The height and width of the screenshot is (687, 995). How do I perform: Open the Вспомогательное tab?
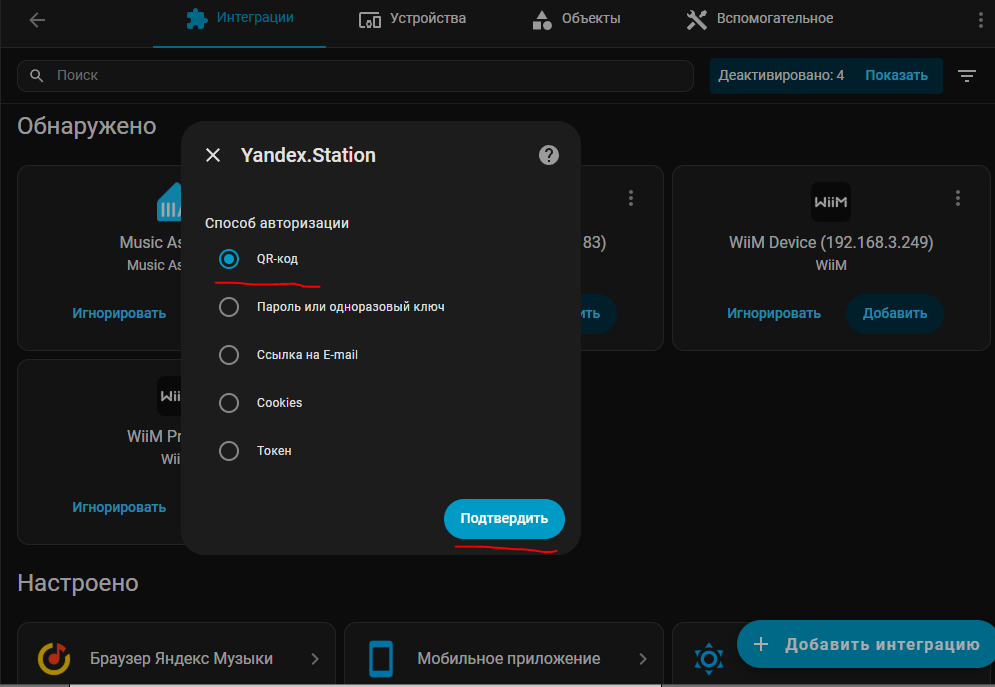760,18
